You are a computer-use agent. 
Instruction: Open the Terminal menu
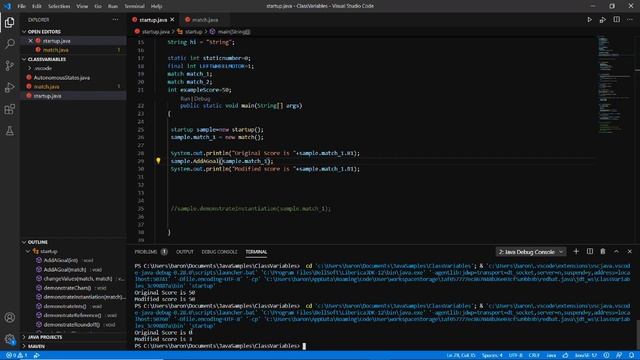pyautogui.click(x=134, y=6)
